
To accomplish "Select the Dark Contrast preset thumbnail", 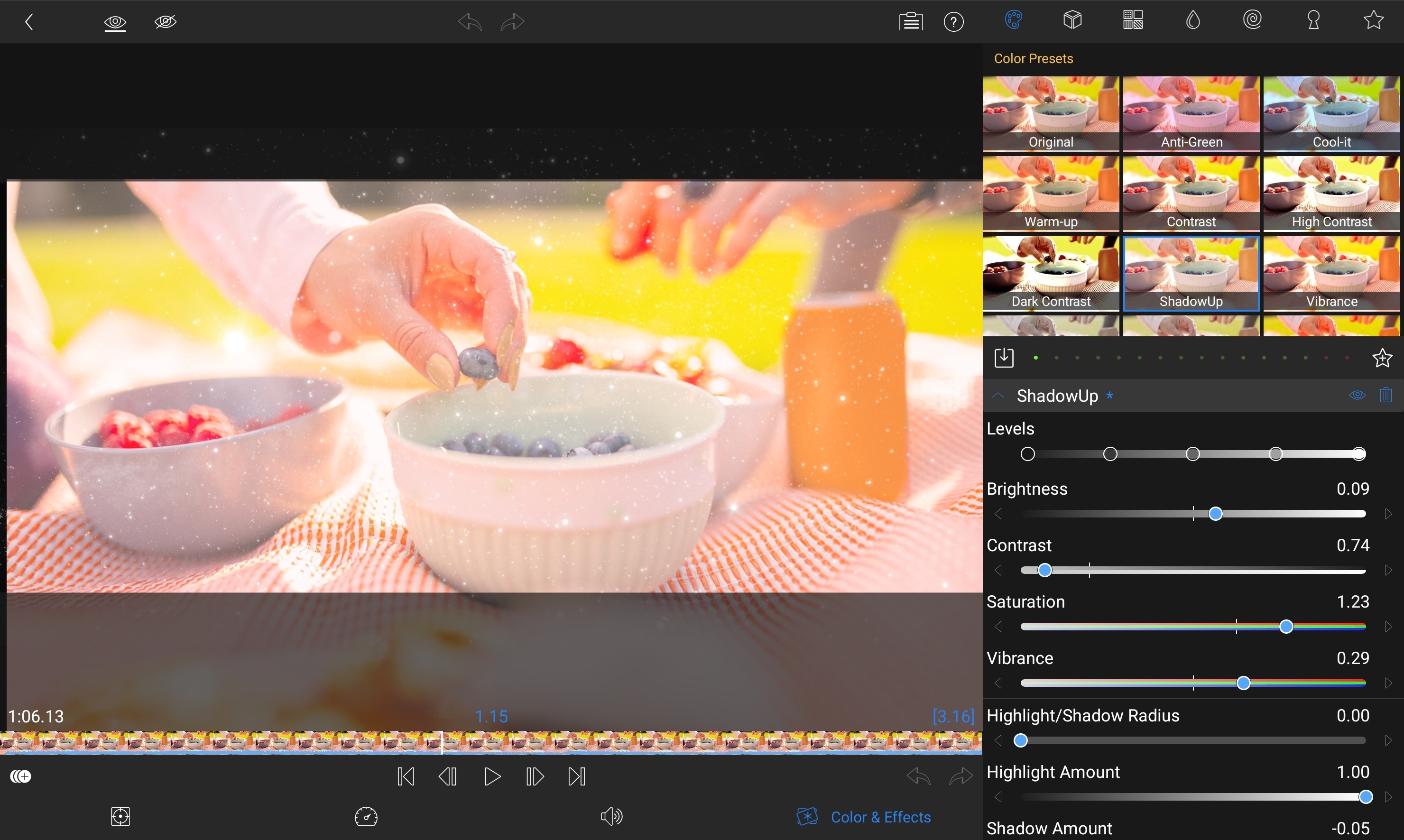I will [1050, 273].
